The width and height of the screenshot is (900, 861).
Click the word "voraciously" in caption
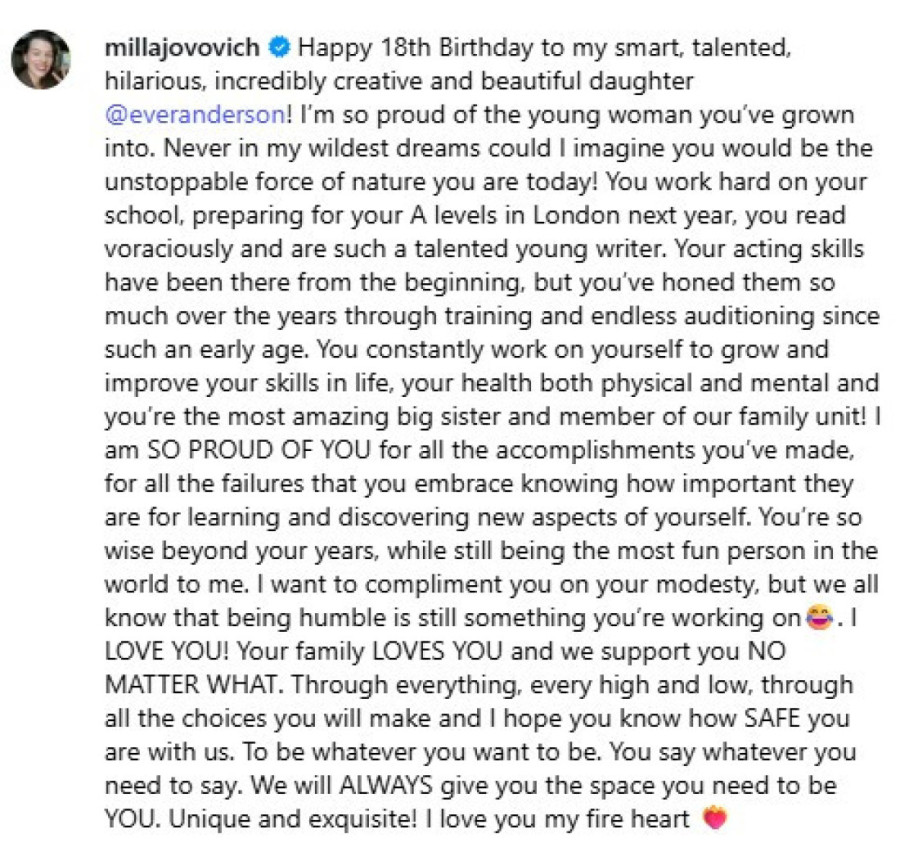[x=169, y=249]
